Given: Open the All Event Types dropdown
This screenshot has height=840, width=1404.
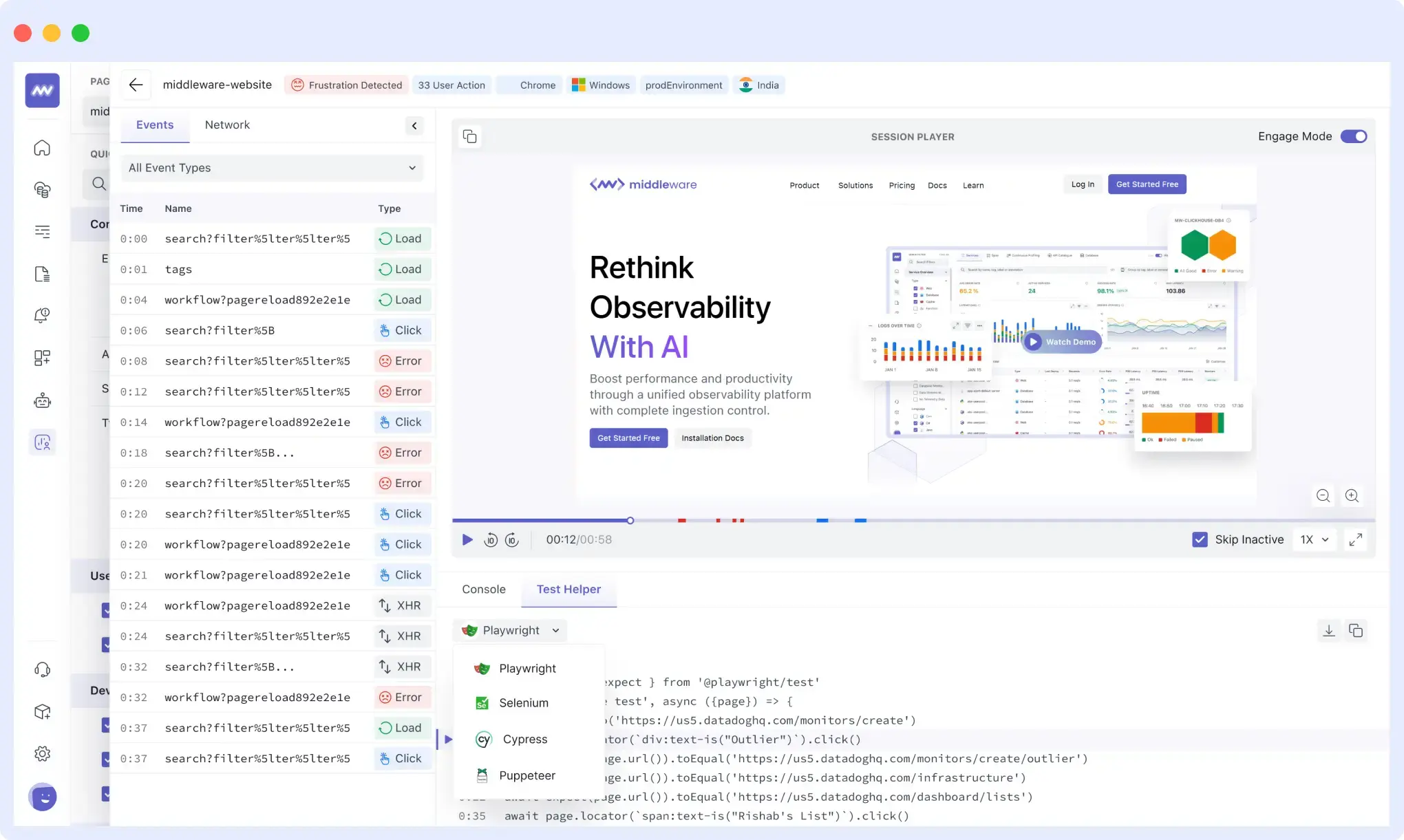Looking at the screenshot, I should click(272, 168).
